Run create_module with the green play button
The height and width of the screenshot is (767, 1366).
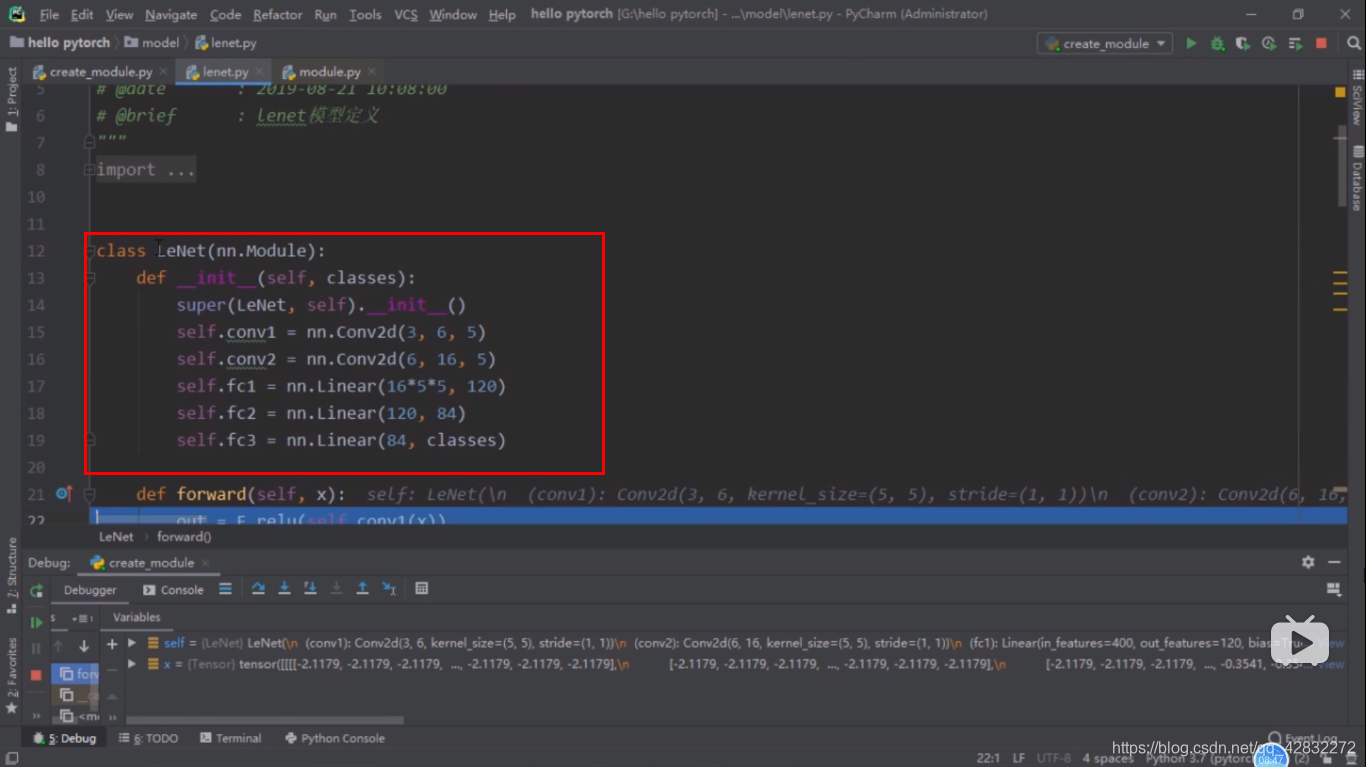(x=1191, y=43)
